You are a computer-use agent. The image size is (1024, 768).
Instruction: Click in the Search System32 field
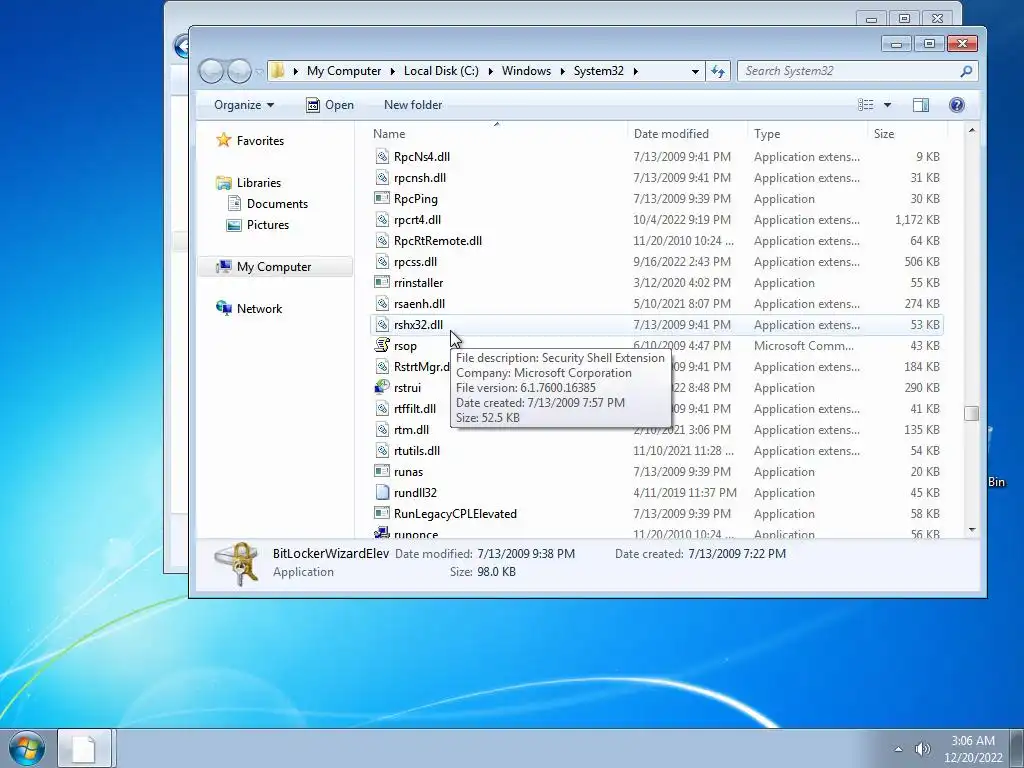pyautogui.click(x=849, y=71)
